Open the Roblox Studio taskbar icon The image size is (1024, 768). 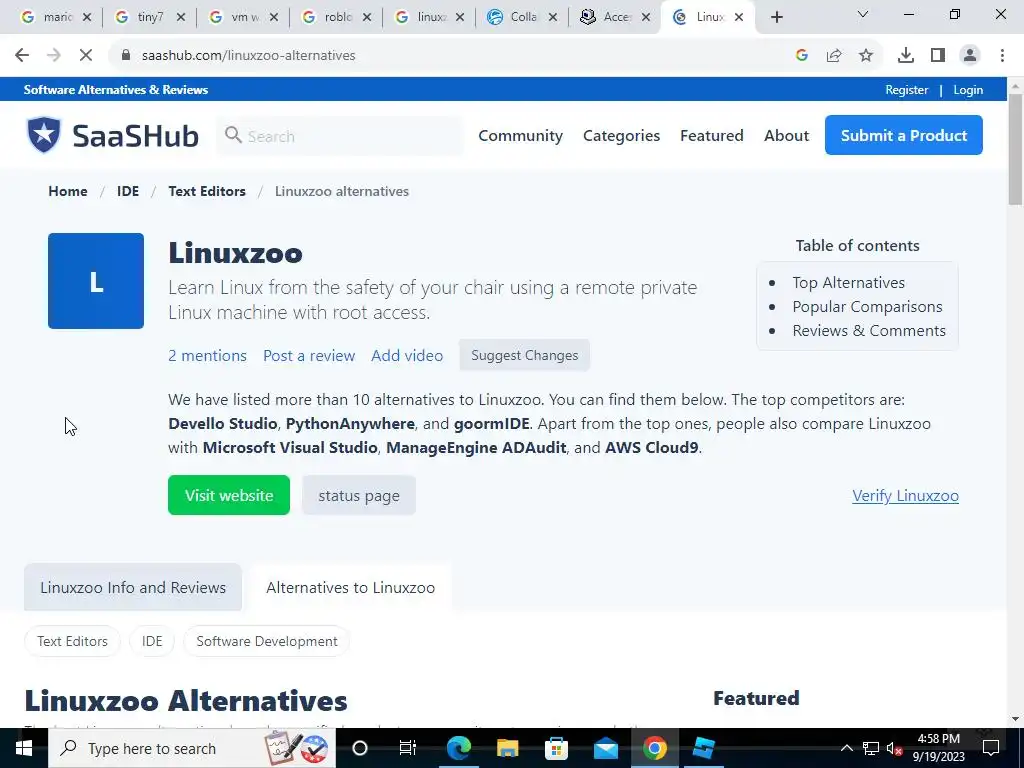point(703,748)
